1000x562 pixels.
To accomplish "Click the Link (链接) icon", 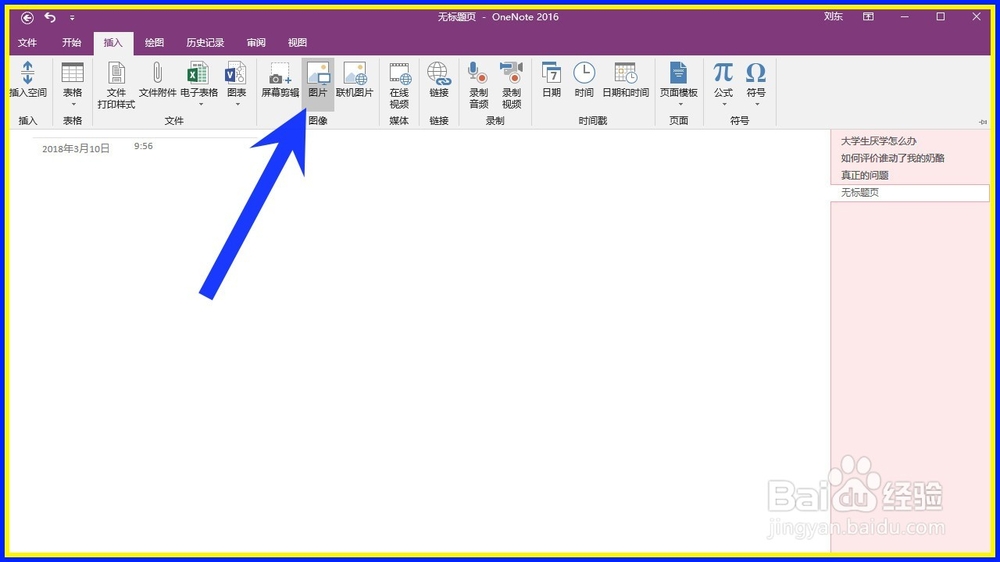I will point(439,73).
